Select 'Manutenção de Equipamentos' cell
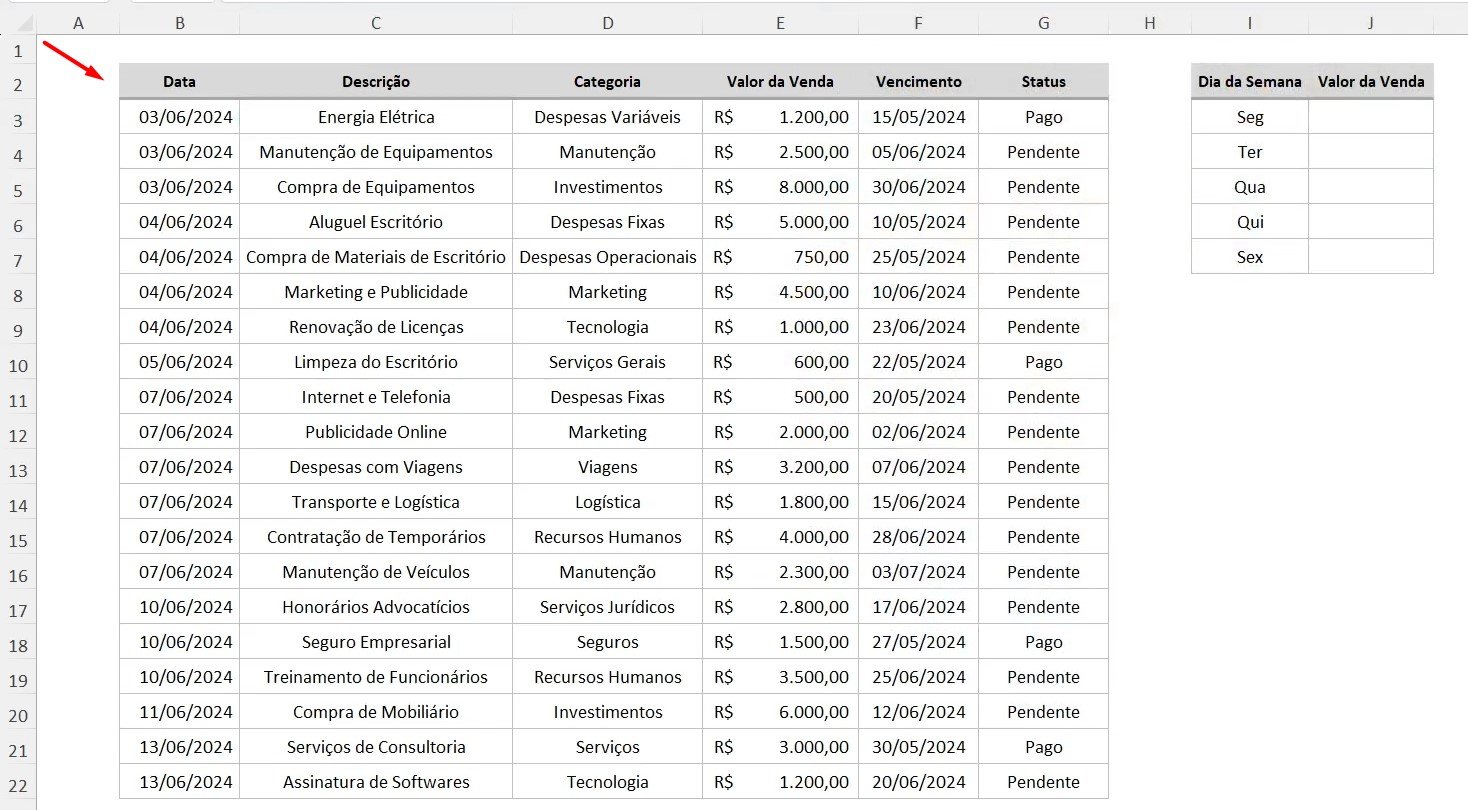Image resolution: width=1468 pixels, height=810 pixels. pos(376,152)
